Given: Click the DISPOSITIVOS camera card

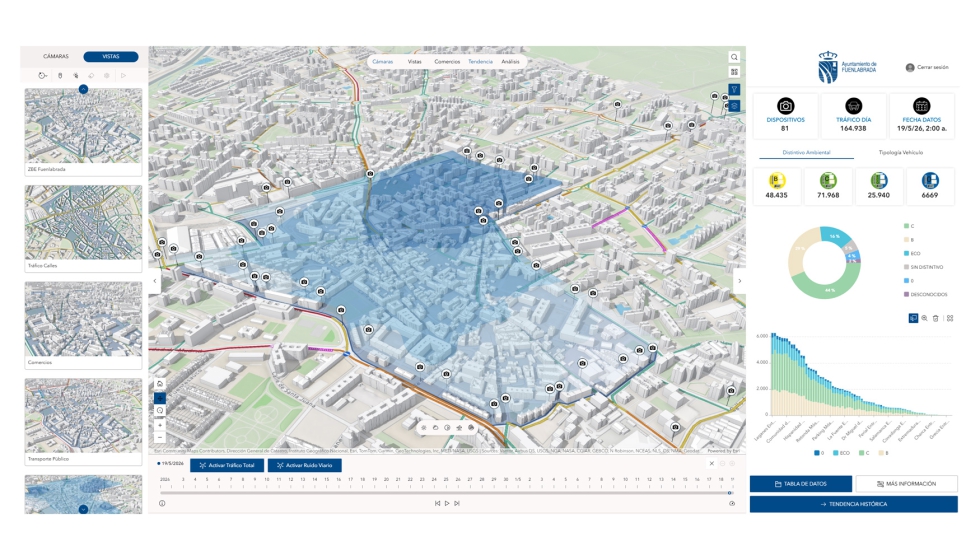Looking at the screenshot, I should pyautogui.click(x=785, y=116).
